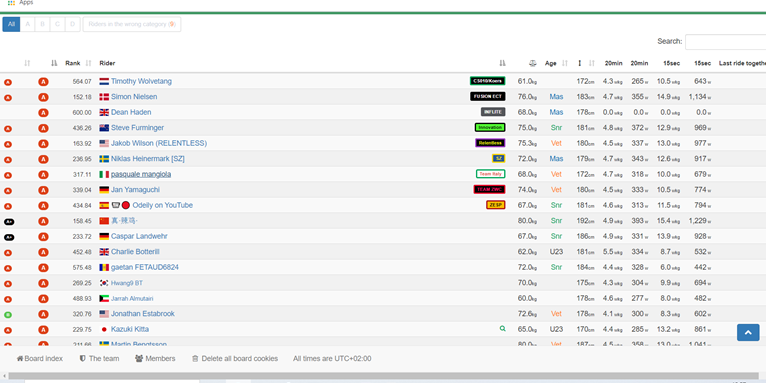Sort by weight scale icon column
Image resolution: width=766 pixels, height=383 pixels.
click(x=532, y=63)
